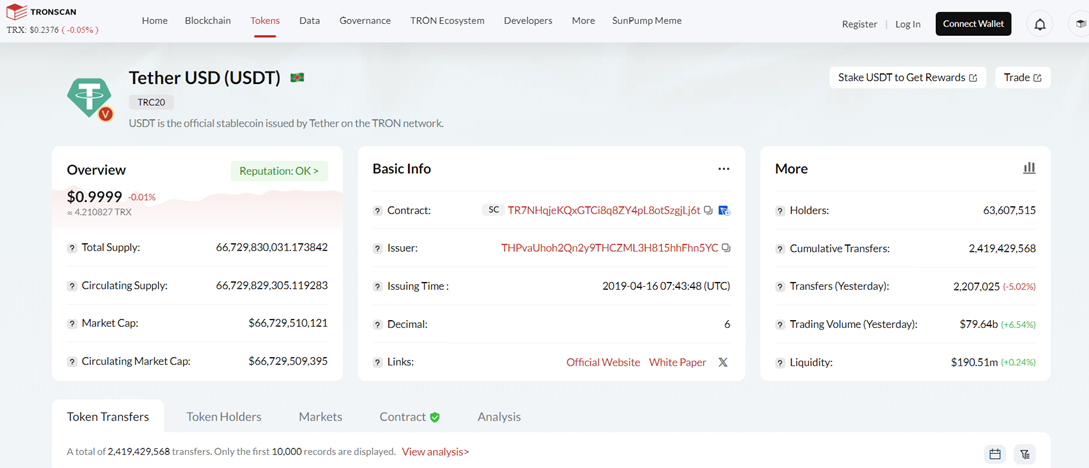Viewport: 1089px width, 468px height.
Task: Switch to the Token Transfers tab
Action: (x=108, y=417)
